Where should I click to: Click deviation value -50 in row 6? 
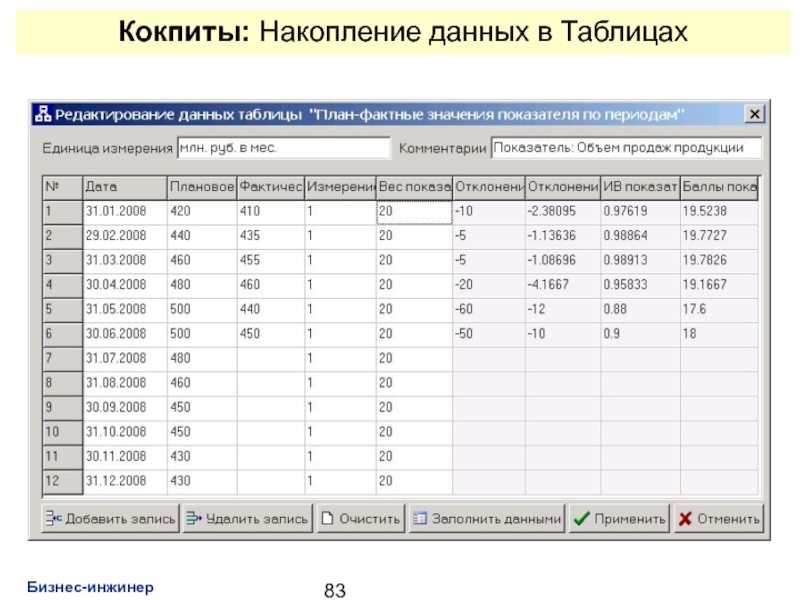pyautogui.click(x=489, y=334)
